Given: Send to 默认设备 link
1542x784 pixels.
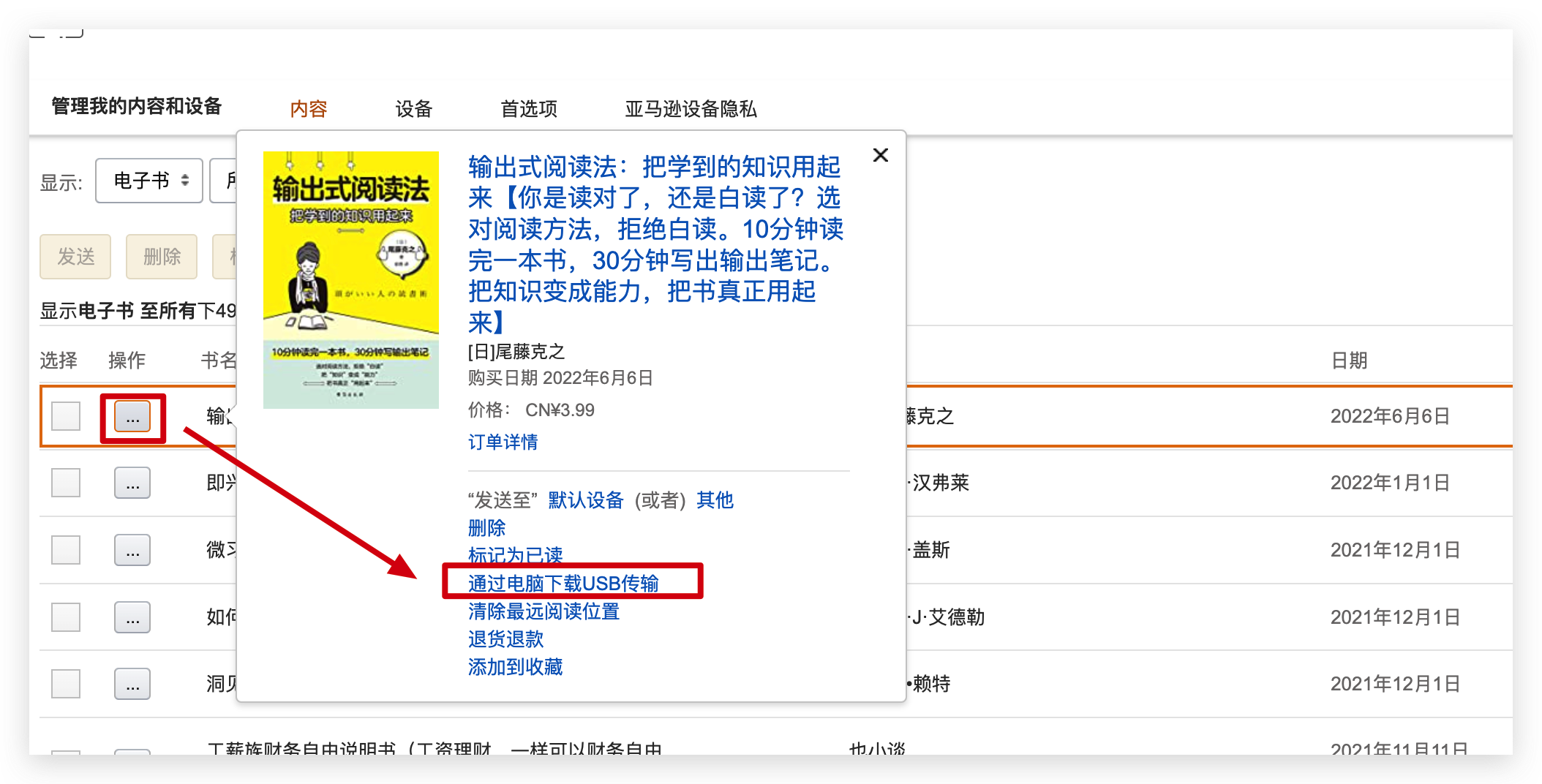Looking at the screenshot, I should (586, 500).
